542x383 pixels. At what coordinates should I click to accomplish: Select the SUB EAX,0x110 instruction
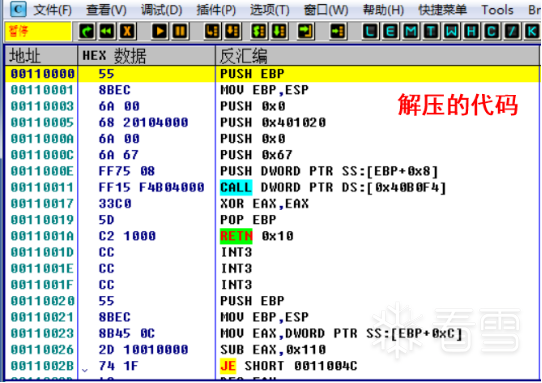coord(273,350)
